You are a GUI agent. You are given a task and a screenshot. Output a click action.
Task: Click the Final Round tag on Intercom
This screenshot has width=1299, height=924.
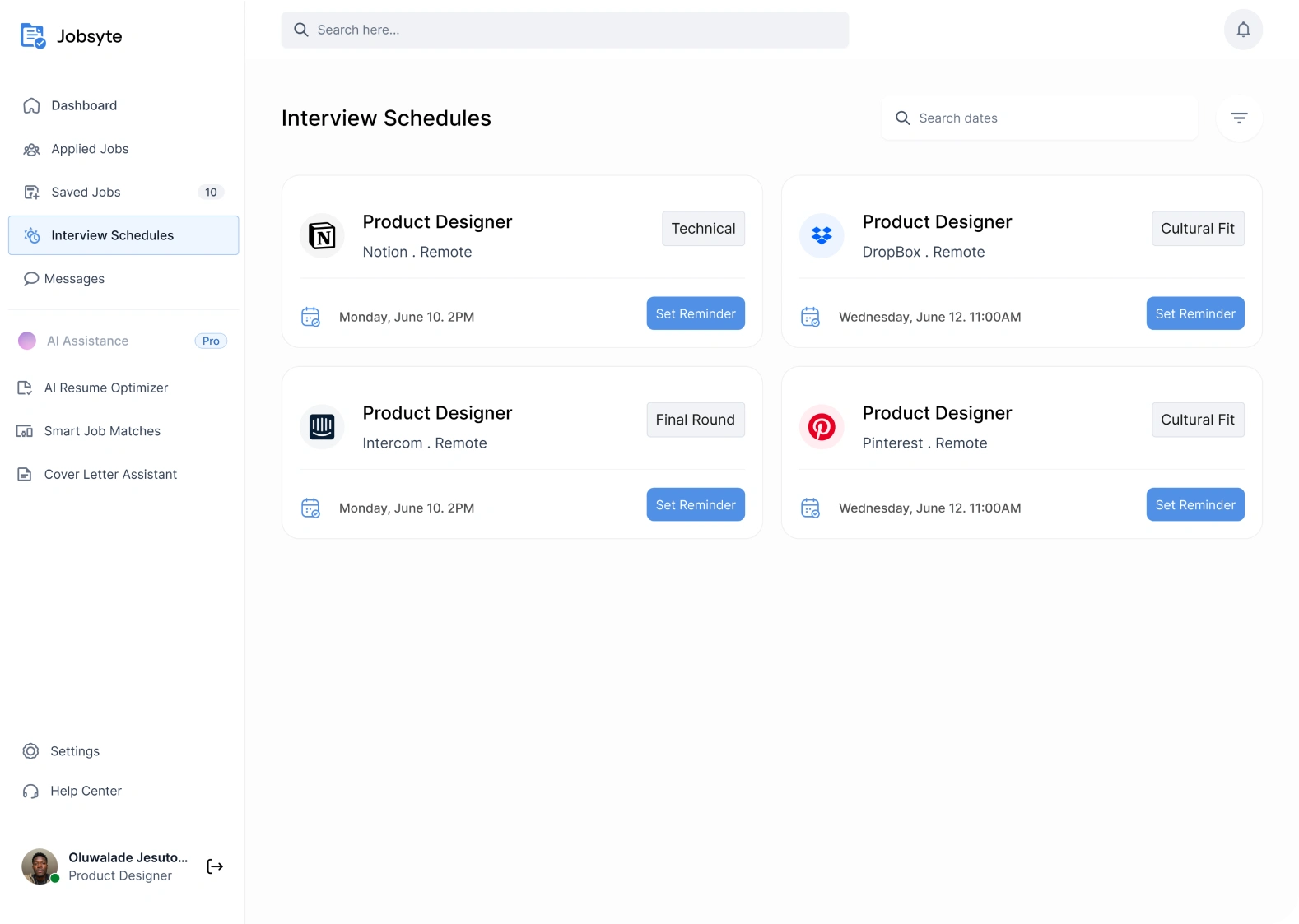pyautogui.click(x=696, y=420)
